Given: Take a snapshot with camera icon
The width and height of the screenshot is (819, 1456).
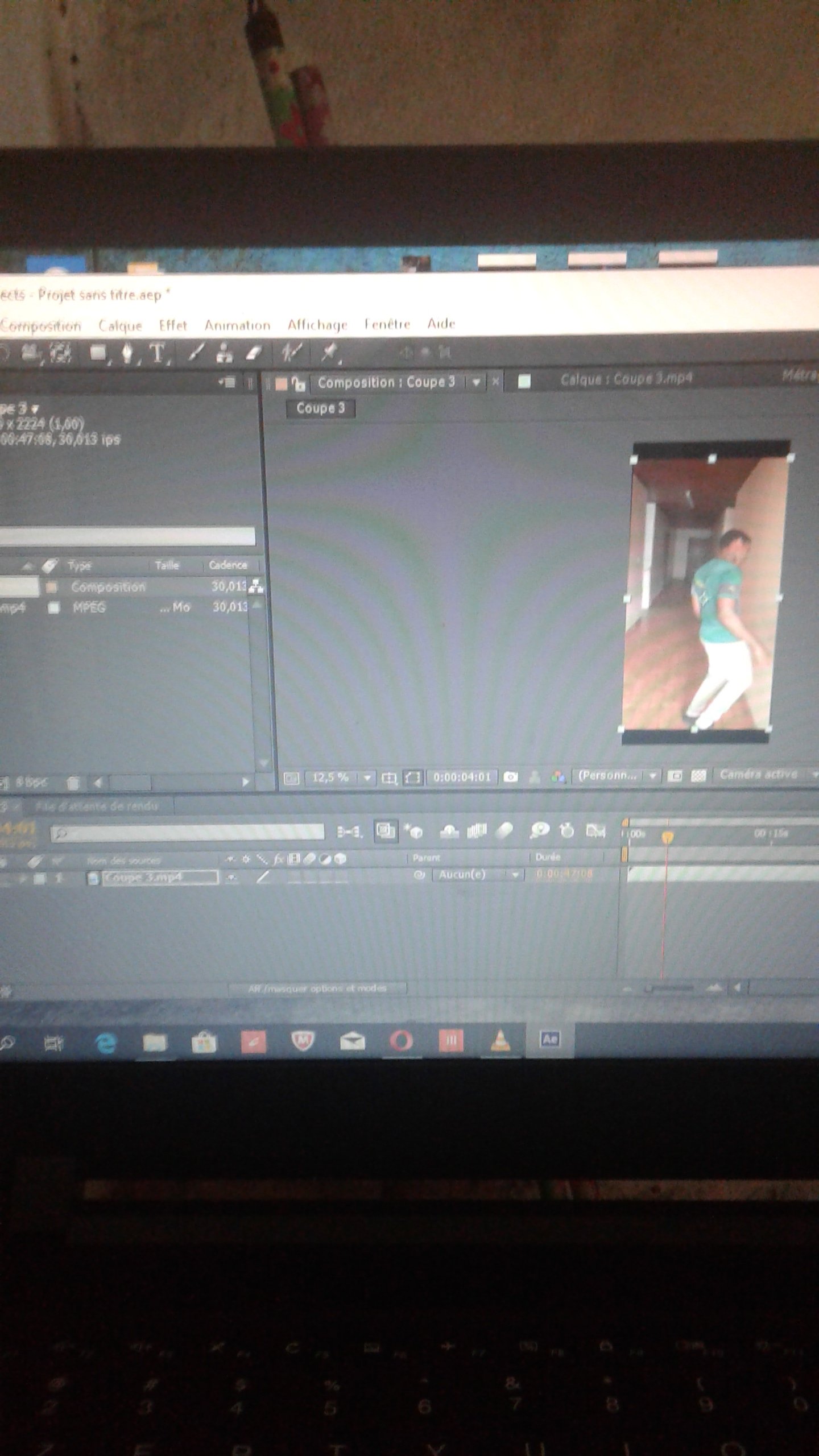Looking at the screenshot, I should tap(511, 777).
